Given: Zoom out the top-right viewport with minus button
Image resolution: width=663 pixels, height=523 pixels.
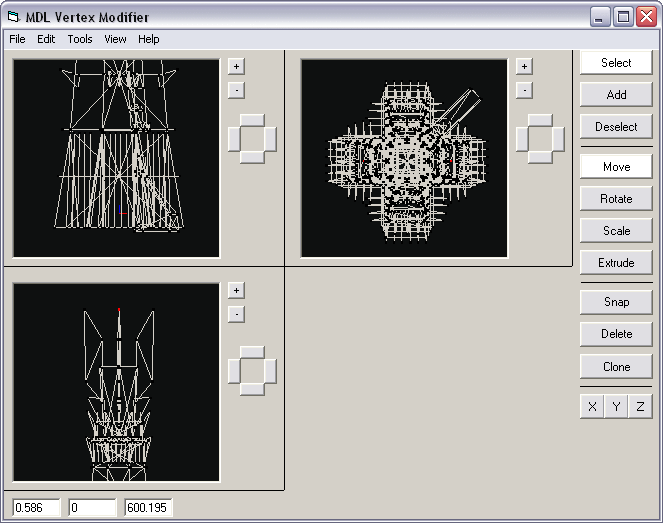Looking at the screenshot, I should click(x=524, y=90).
